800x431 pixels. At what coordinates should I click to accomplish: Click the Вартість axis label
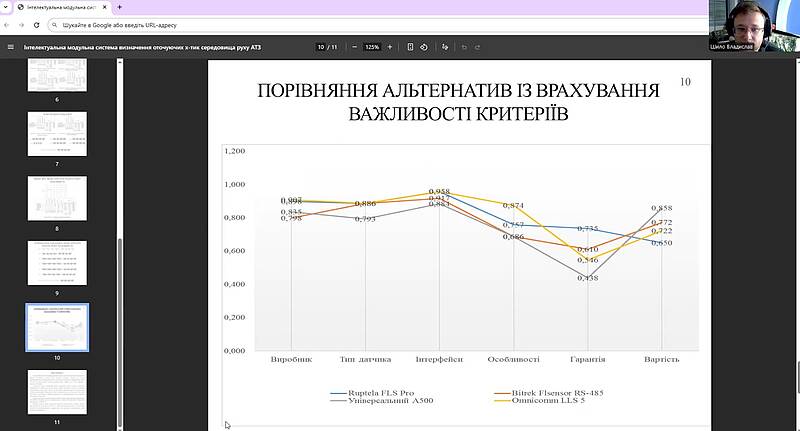tap(662, 360)
